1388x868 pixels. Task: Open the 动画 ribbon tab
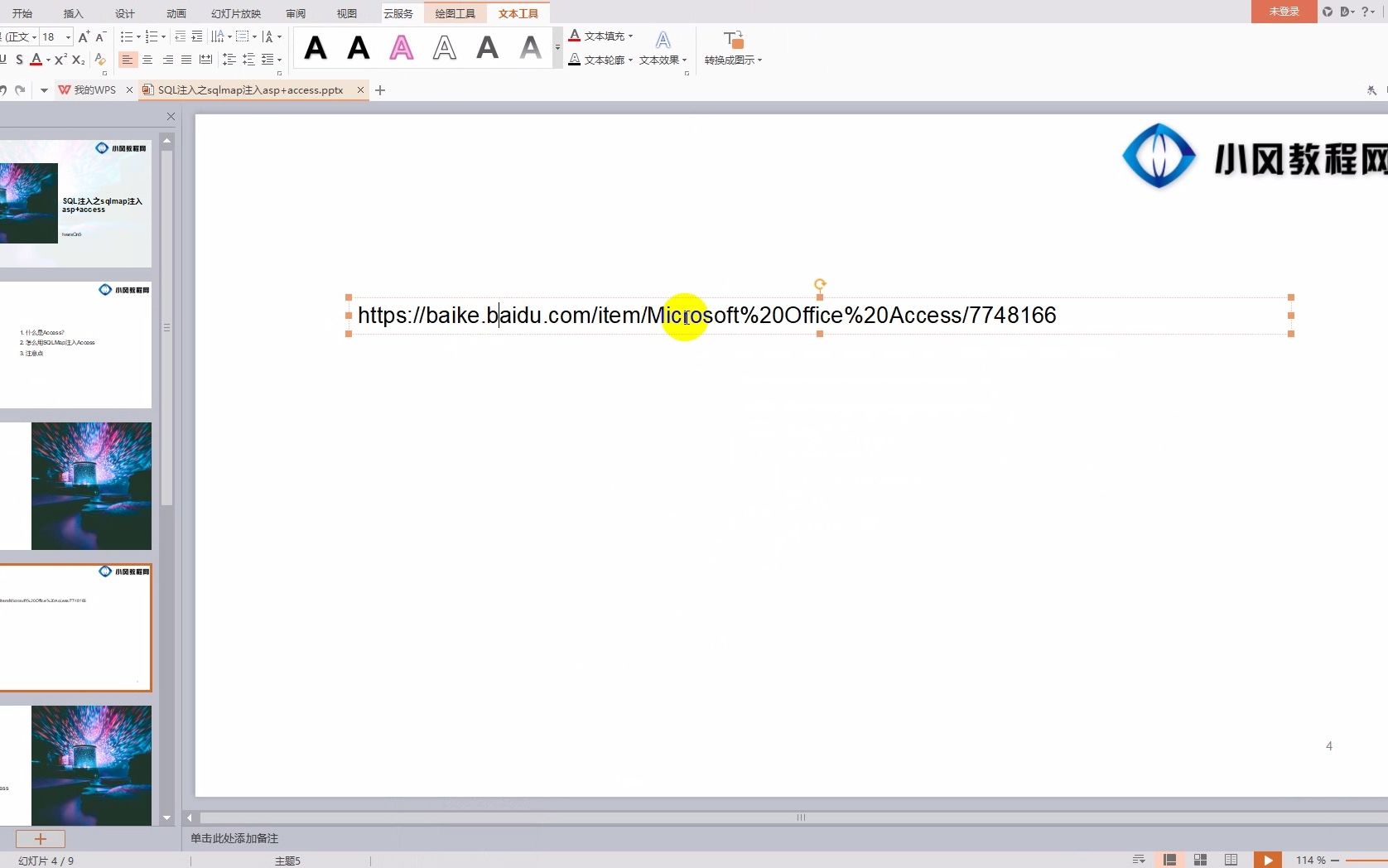click(x=176, y=13)
